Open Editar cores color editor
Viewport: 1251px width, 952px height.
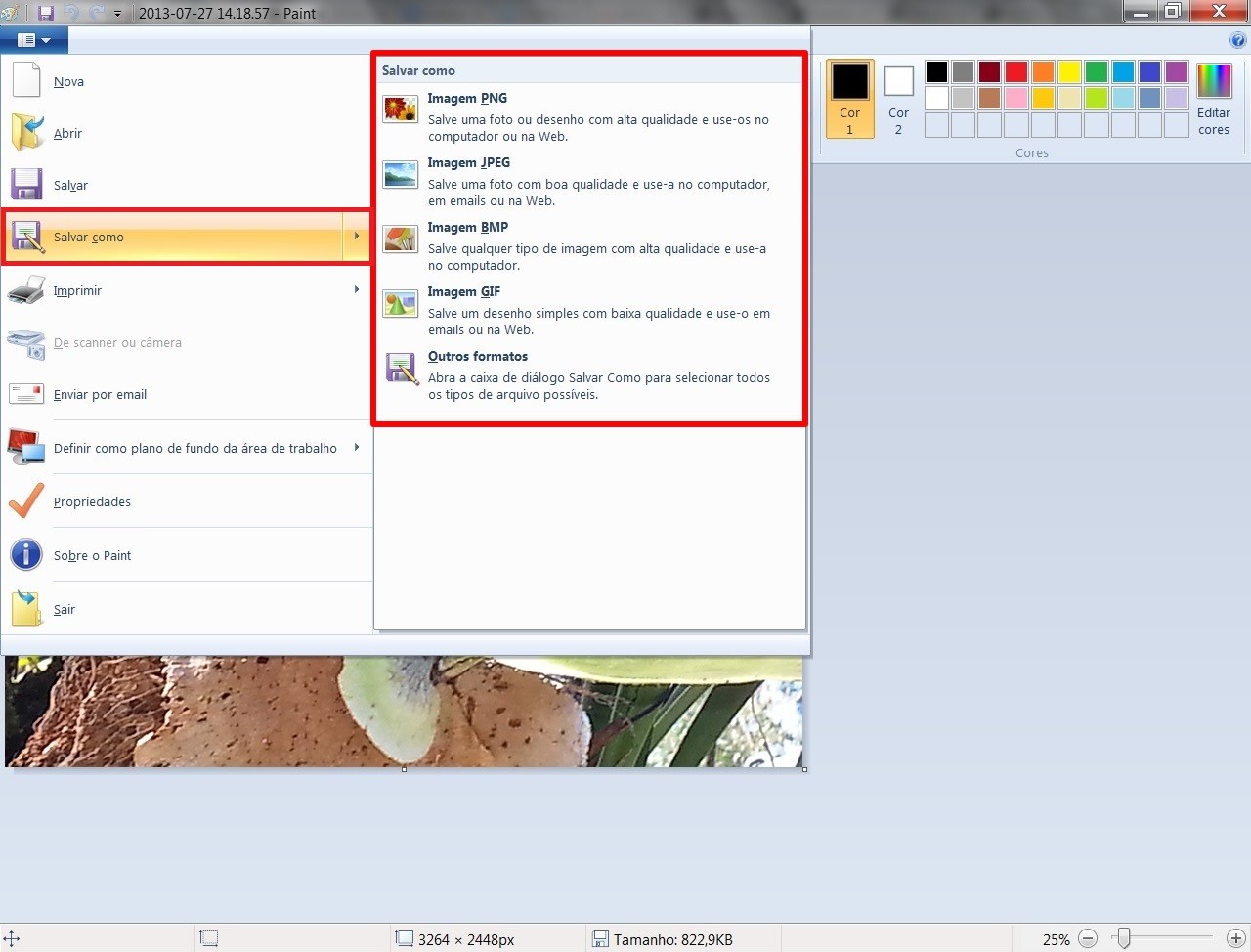[x=1214, y=99]
